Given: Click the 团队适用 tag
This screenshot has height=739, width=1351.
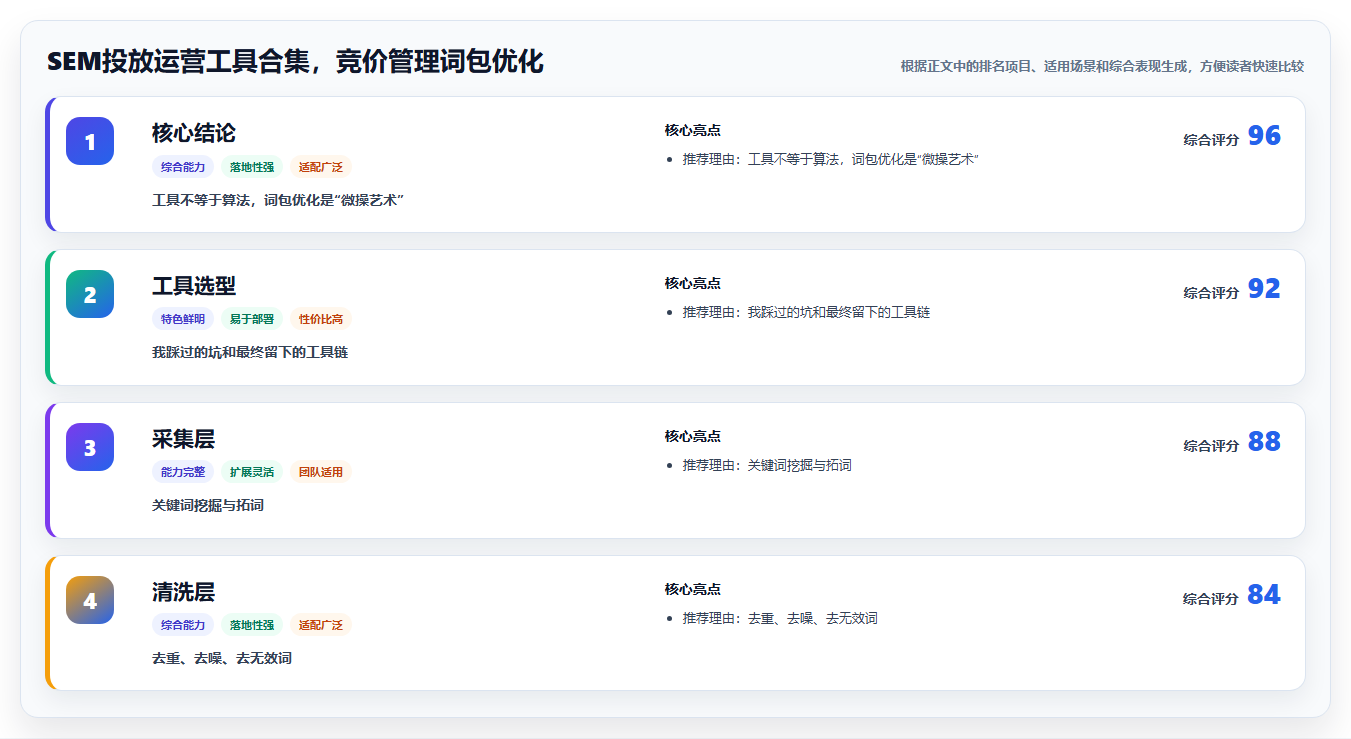Looking at the screenshot, I should point(321,472).
